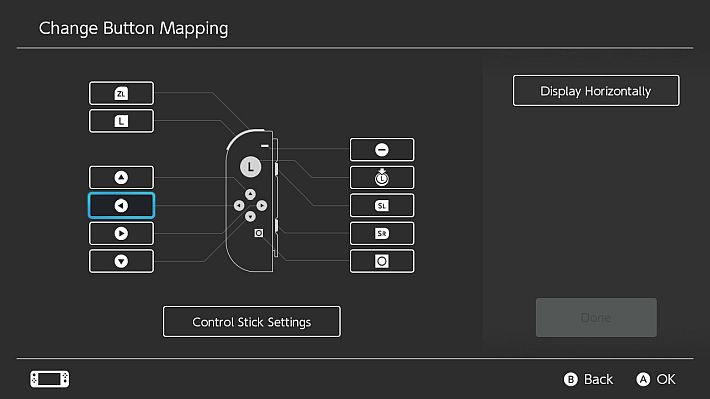Choose the D-pad up arrow mapping
The width and height of the screenshot is (710, 399).
point(121,177)
